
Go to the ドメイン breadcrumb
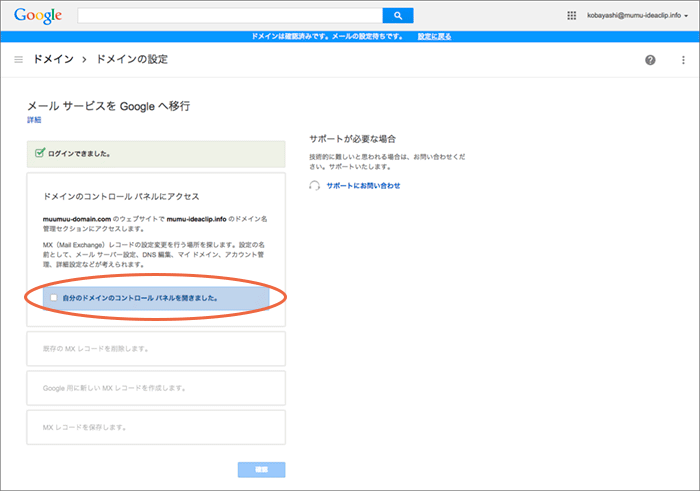[54, 59]
